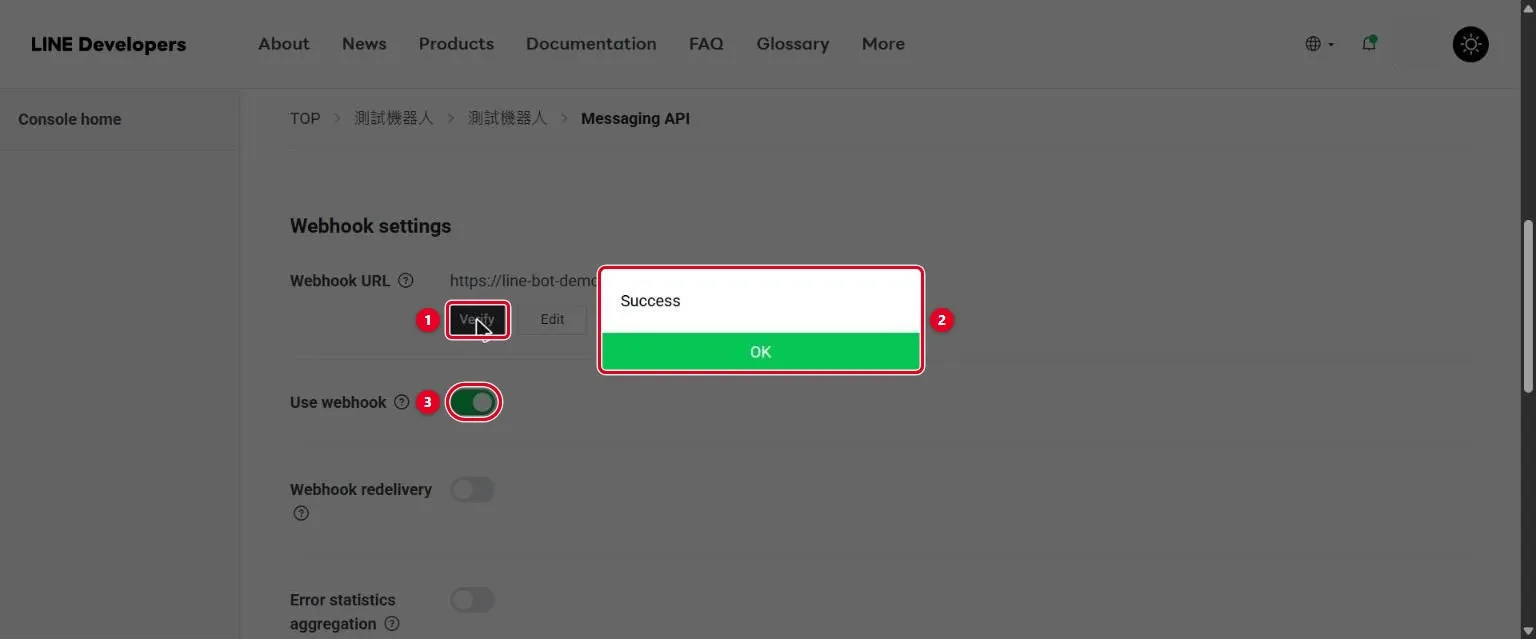This screenshot has width=1536, height=639.
Task: Toggle the light/dark theme sun icon
Action: pyautogui.click(x=1470, y=44)
